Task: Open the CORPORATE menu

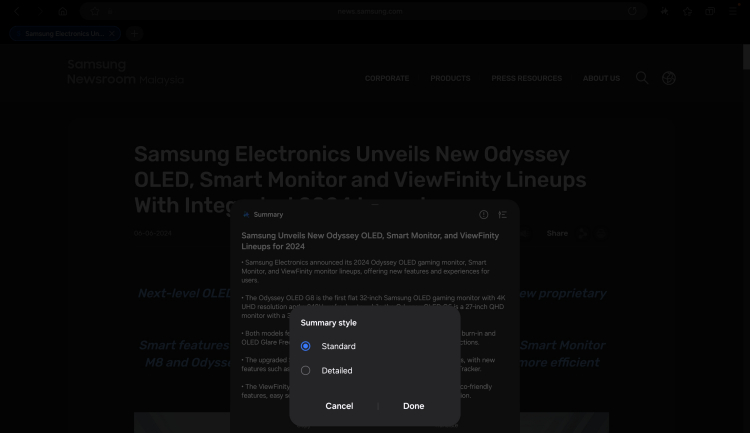Action: point(387,78)
